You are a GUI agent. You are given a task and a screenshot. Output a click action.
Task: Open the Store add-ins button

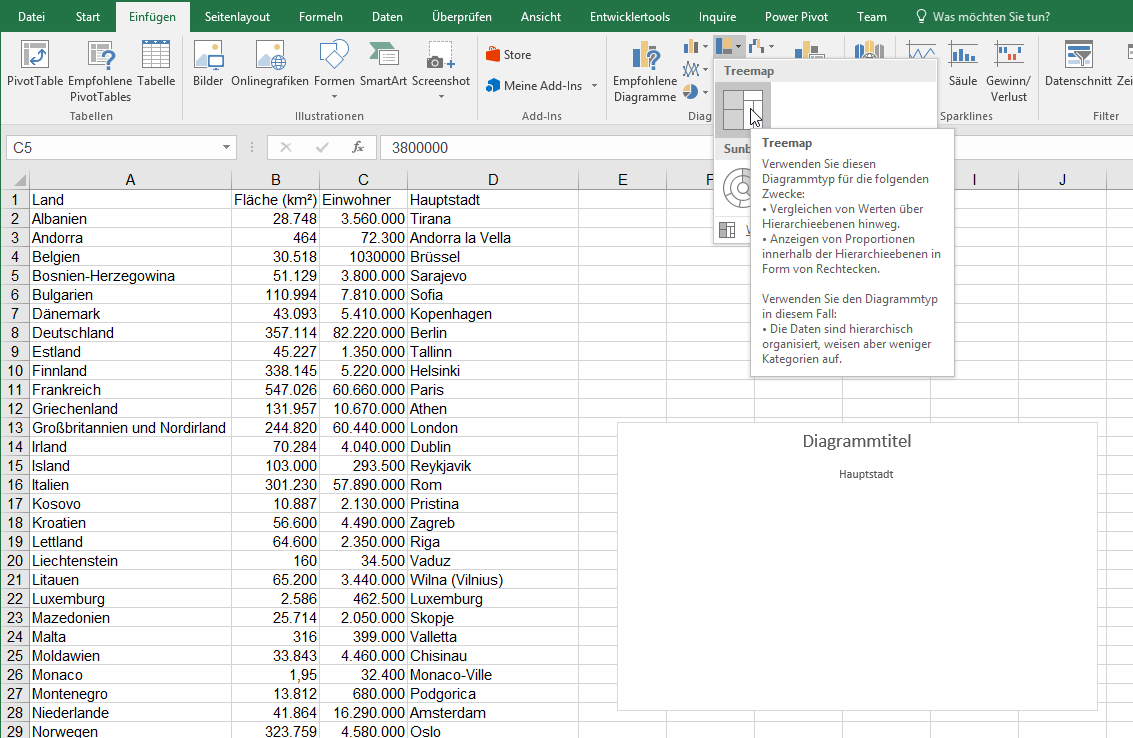tap(508, 55)
